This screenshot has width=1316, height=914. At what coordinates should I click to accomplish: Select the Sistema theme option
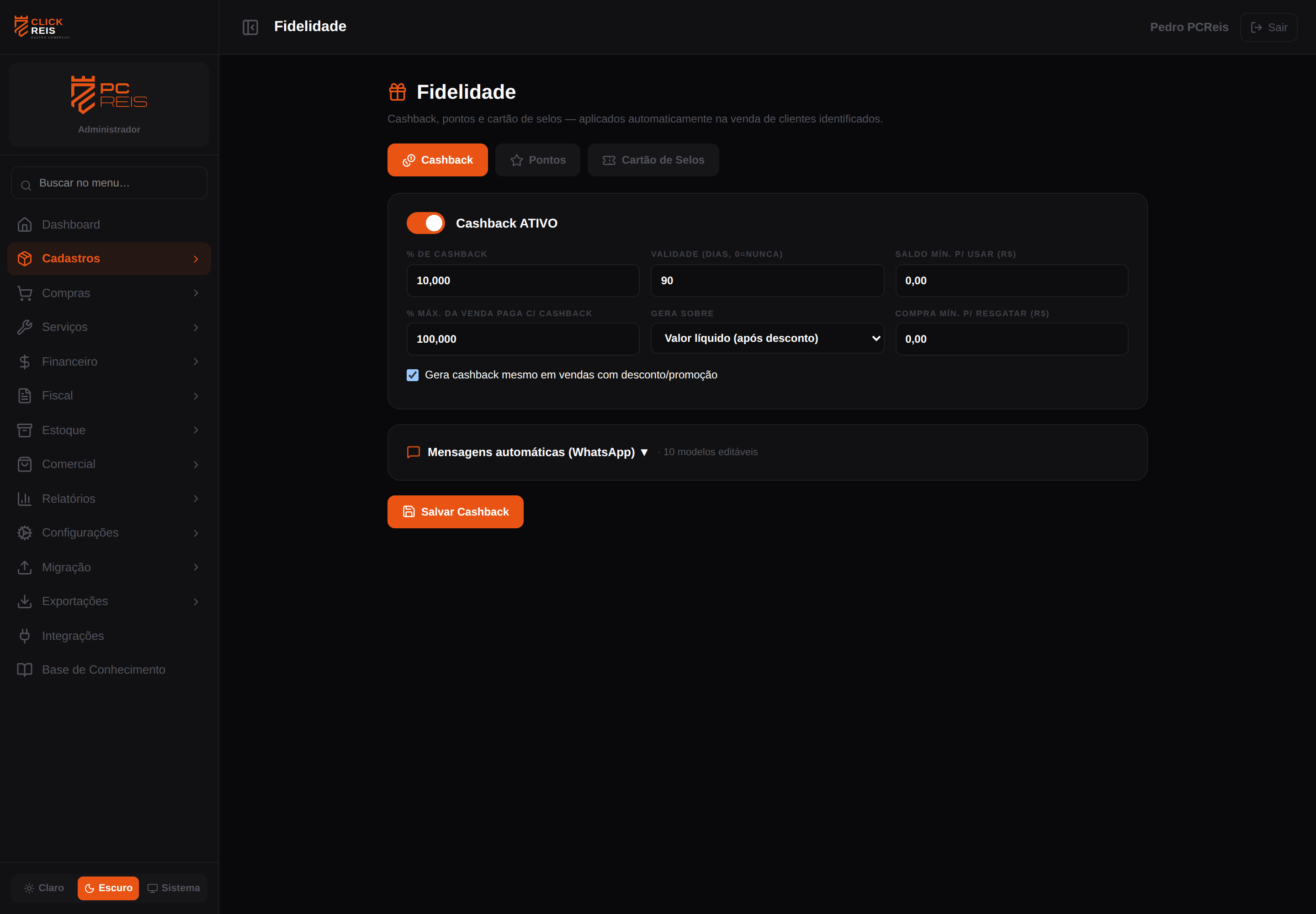(174, 887)
